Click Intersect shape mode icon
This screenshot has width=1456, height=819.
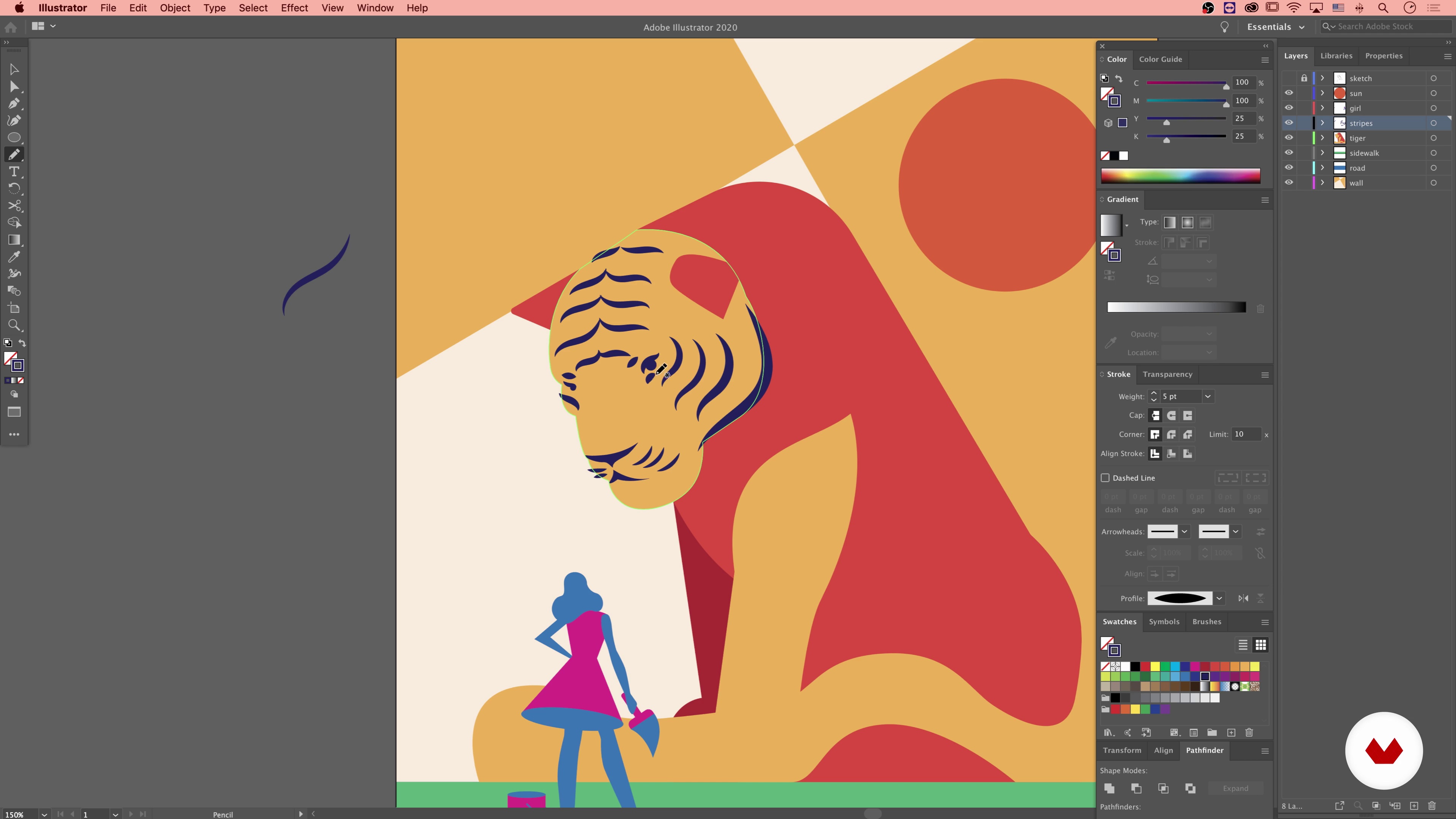tap(1163, 788)
